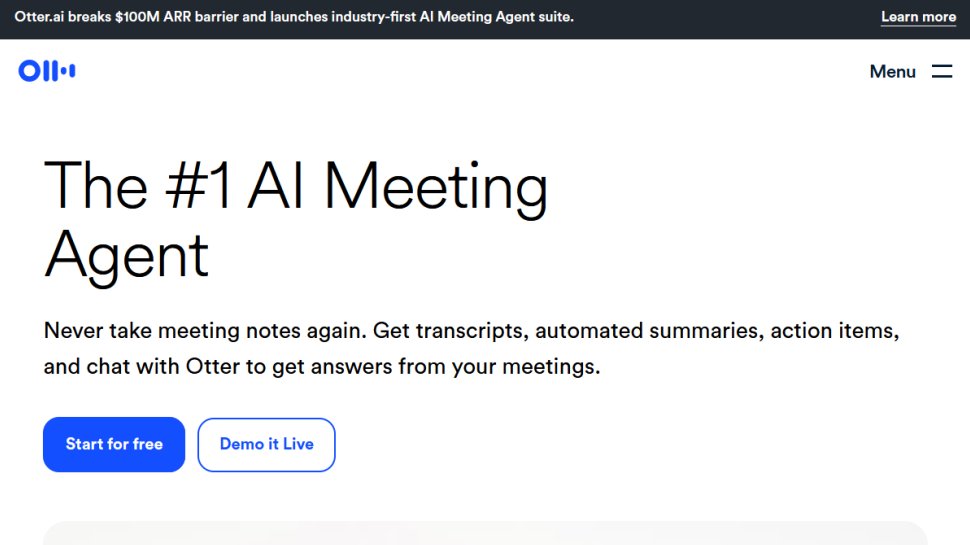
Task: Open the hamburger menu icon
Action: pyautogui.click(x=942, y=71)
